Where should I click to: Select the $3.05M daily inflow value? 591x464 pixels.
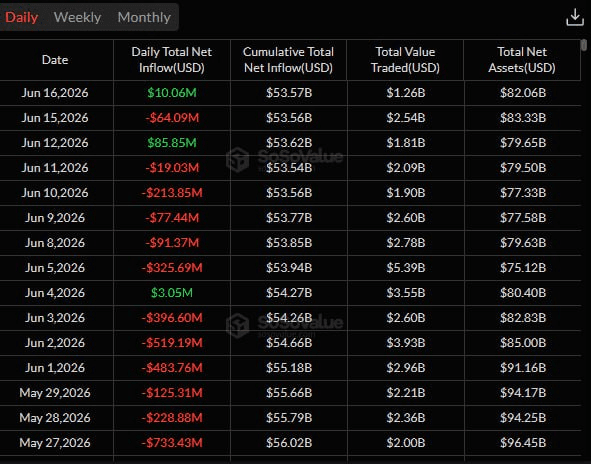click(172, 292)
